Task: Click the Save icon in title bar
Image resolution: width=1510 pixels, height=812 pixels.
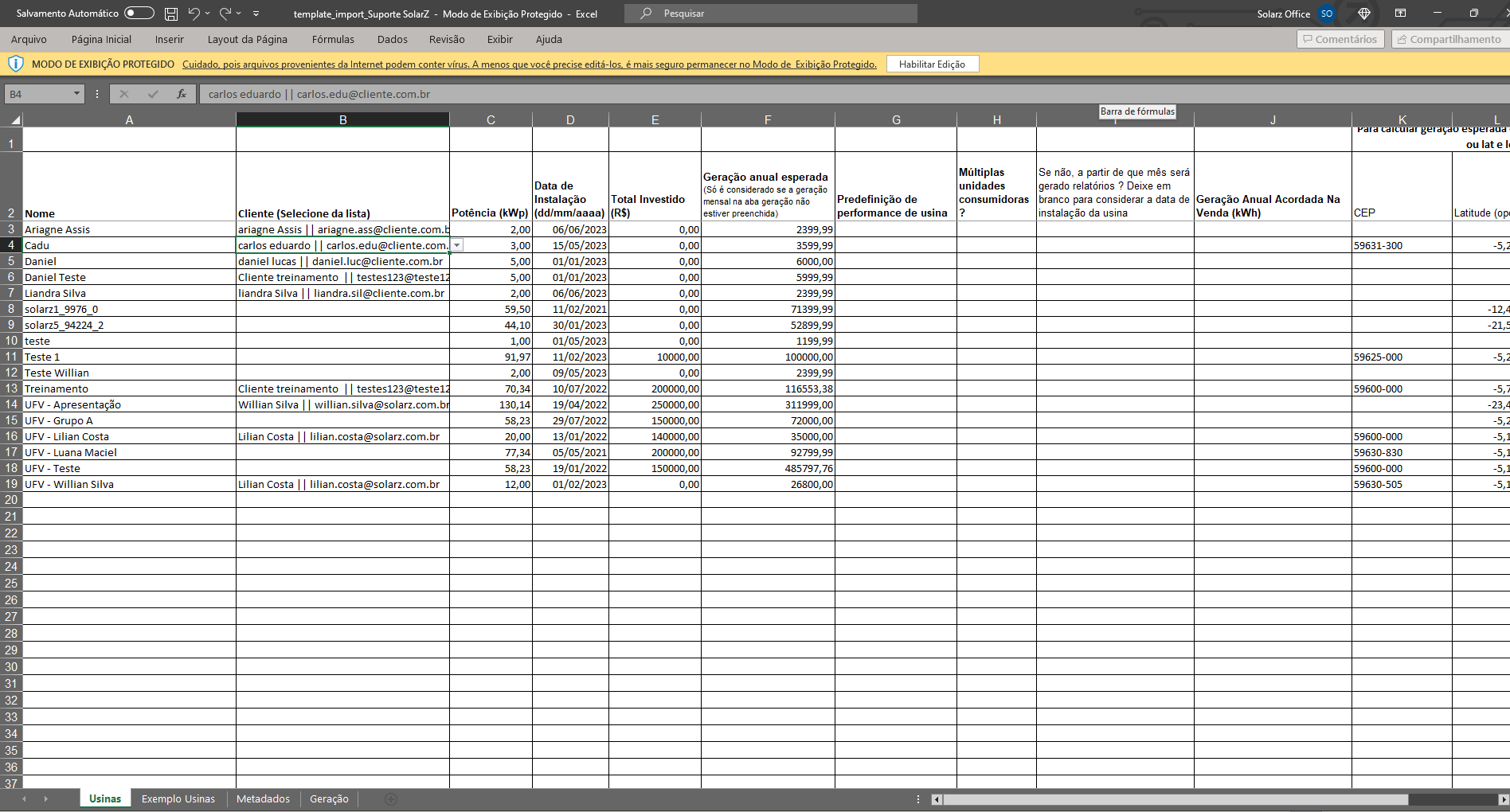Action: (171, 14)
